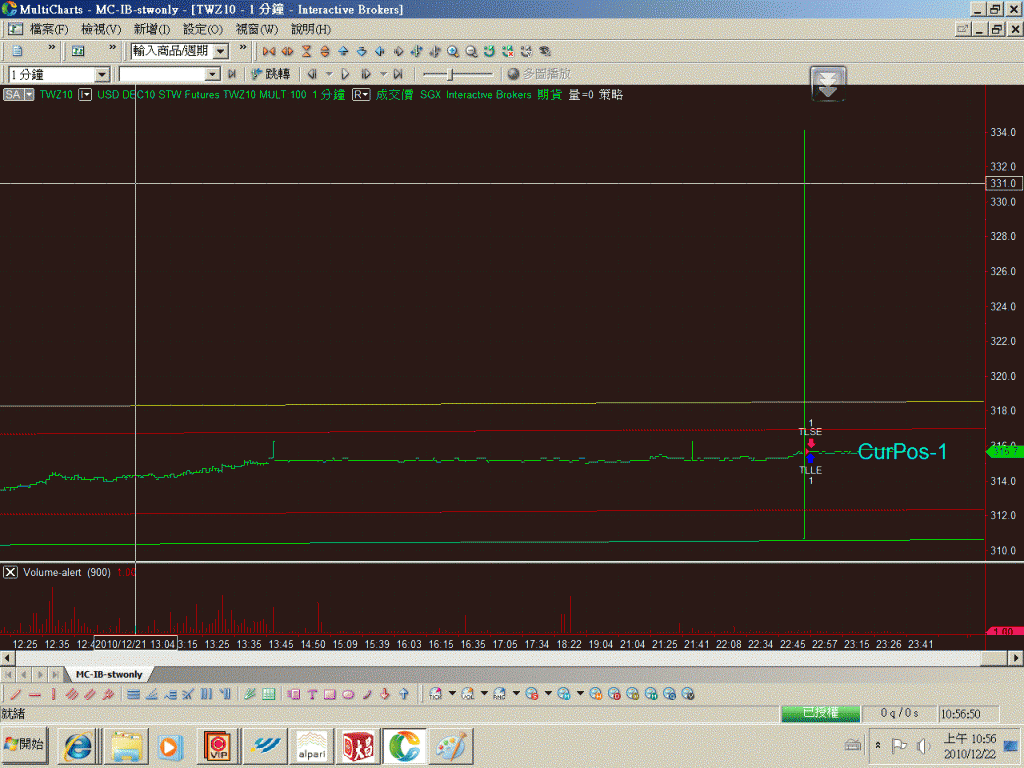The height and width of the screenshot is (768, 1024).
Task: Select the horizontal line drawing tool
Action: click(x=35, y=694)
